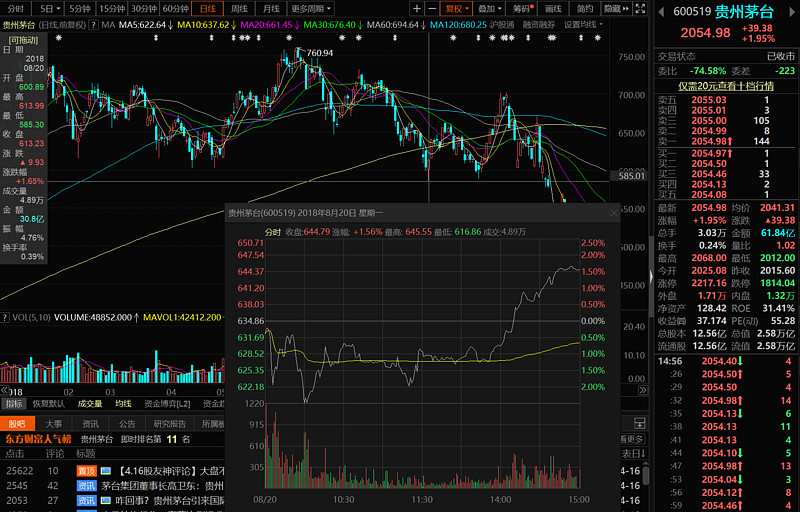Open the 茅台集团董事长高卫东 news headline
The image size is (800, 512).
pos(160,485)
